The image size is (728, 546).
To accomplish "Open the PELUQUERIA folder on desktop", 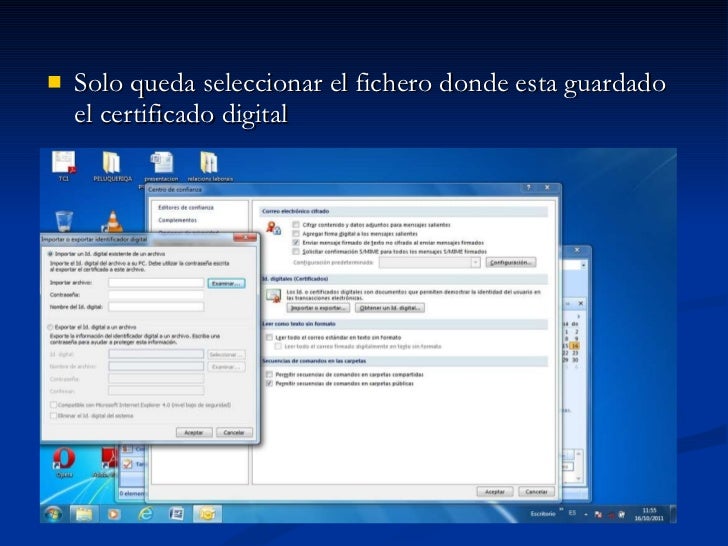I will click(x=112, y=163).
